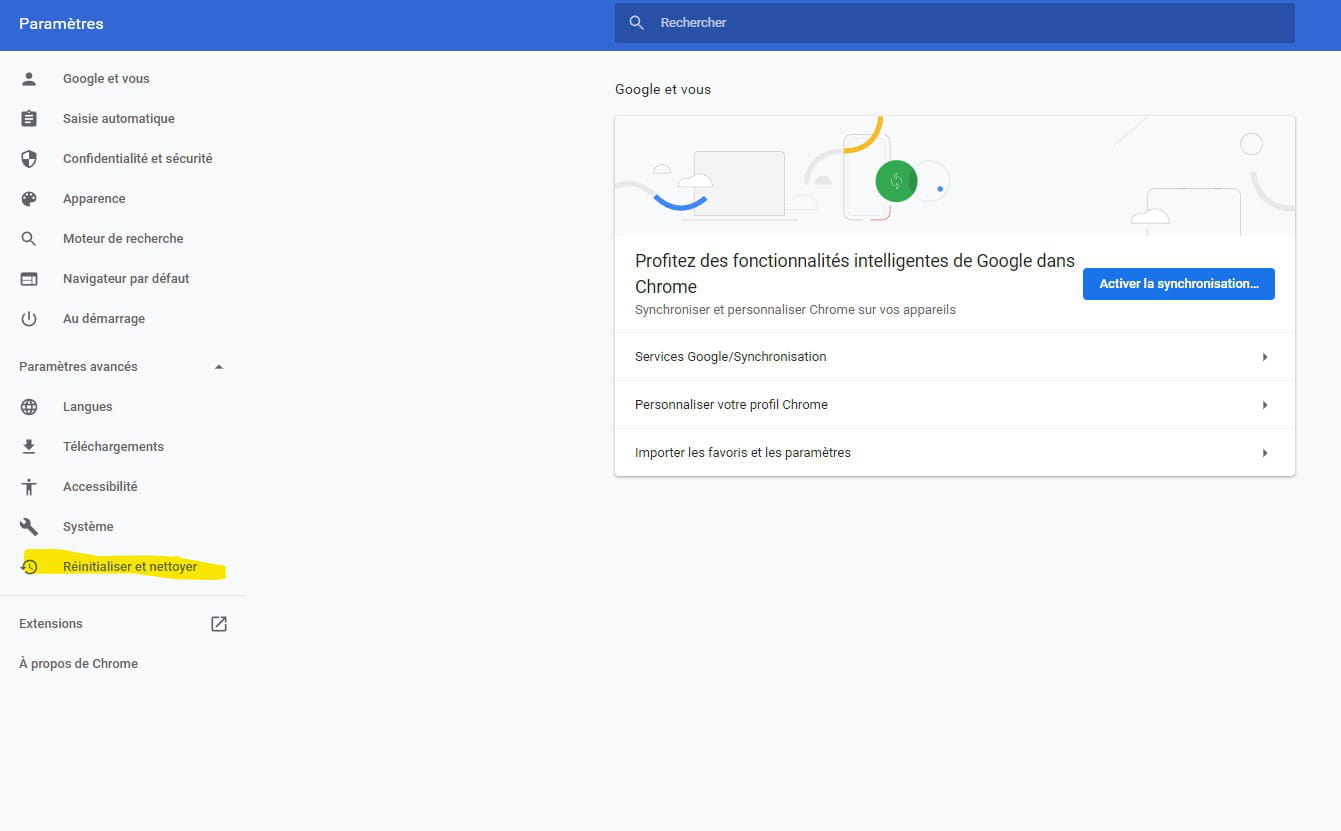This screenshot has height=831, width=1341.
Task: Open Langues settings
Action: click(x=88, y=407)
